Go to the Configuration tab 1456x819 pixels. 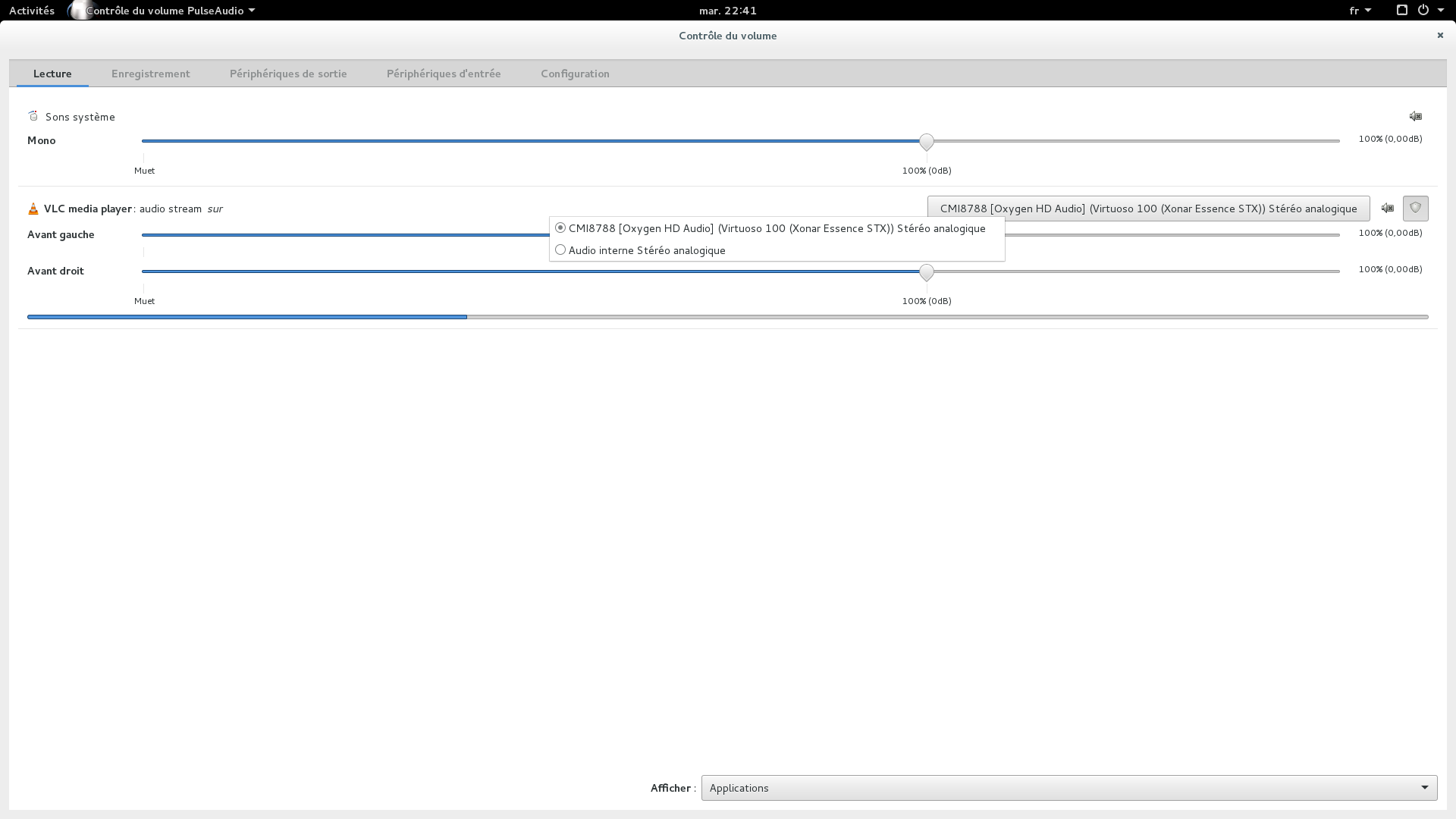click(x=575, y=74)
